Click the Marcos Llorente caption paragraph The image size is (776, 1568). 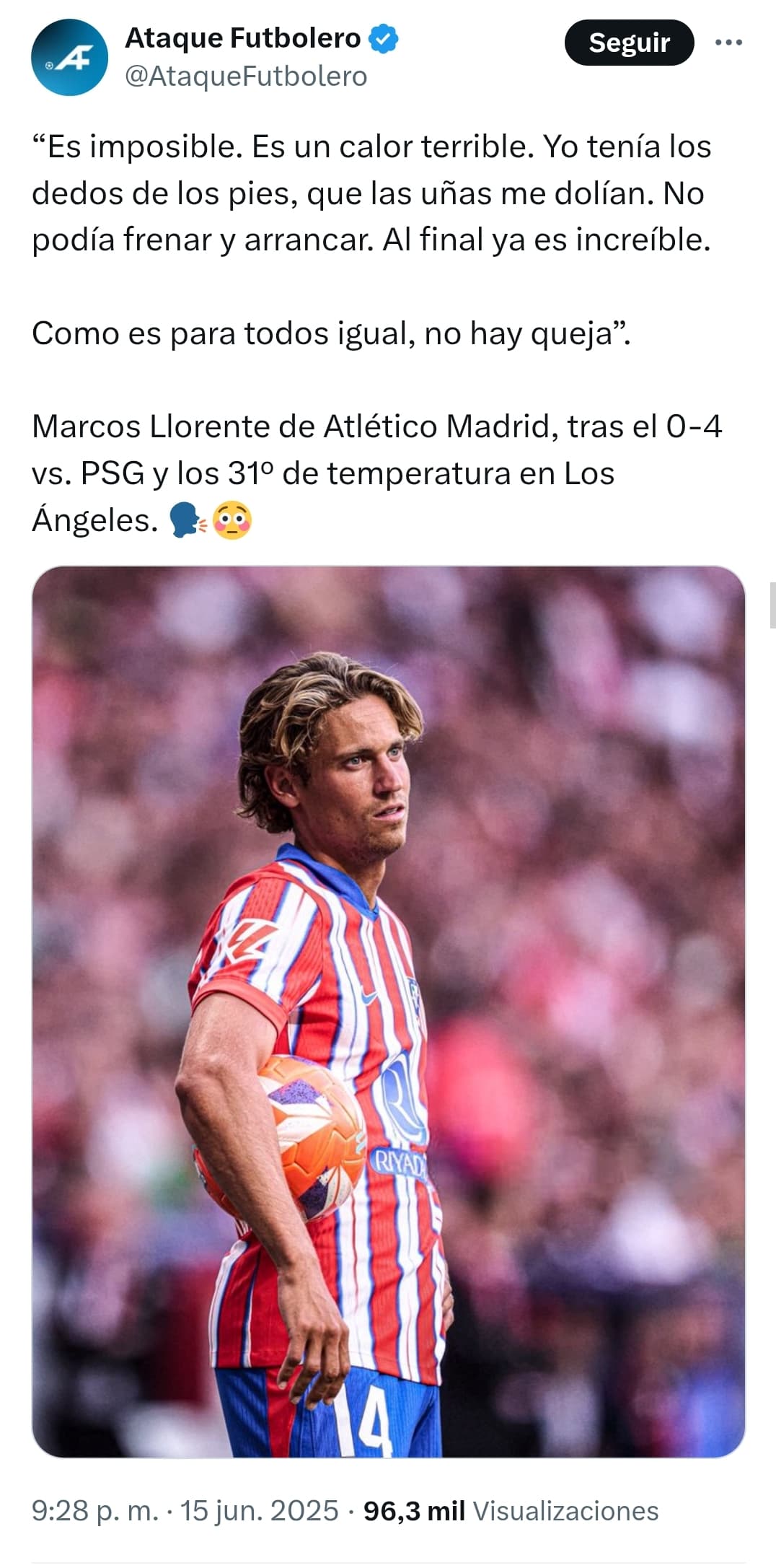[x=377, y=473]
